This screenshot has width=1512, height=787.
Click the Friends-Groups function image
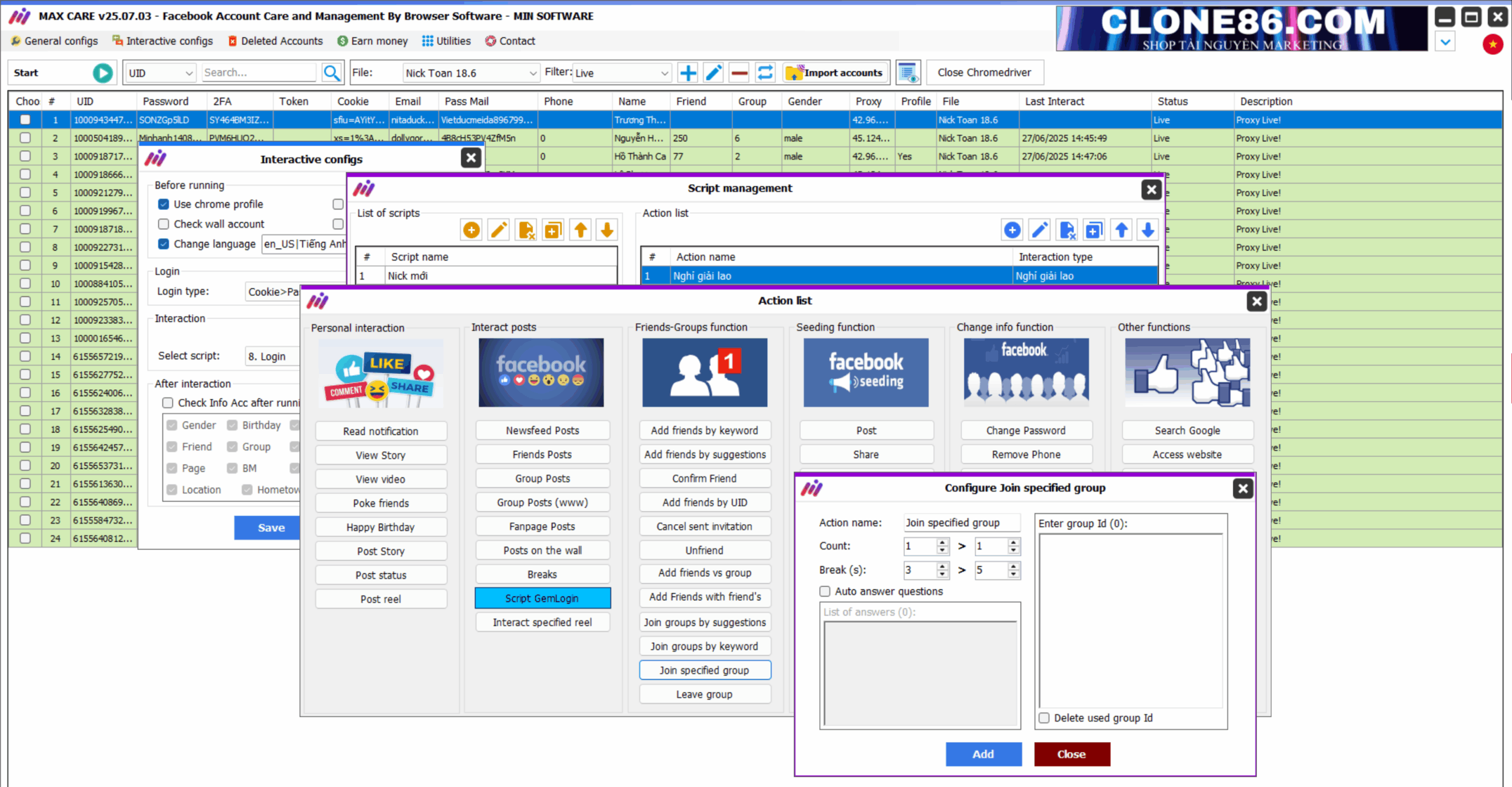pos(705,373)
